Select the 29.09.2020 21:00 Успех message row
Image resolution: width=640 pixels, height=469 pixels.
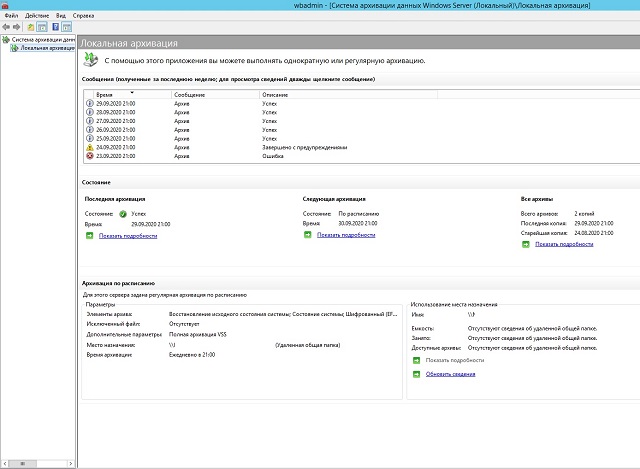[361, 104]
